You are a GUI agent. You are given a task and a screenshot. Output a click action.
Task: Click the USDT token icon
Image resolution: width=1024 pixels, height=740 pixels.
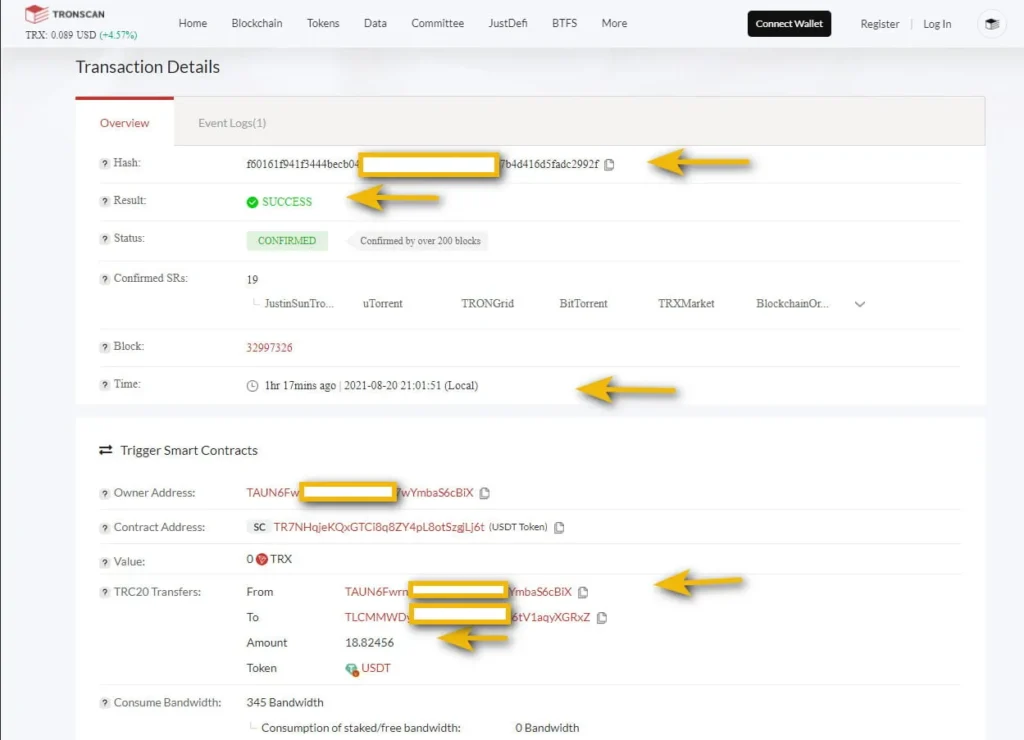pos(351,669)
